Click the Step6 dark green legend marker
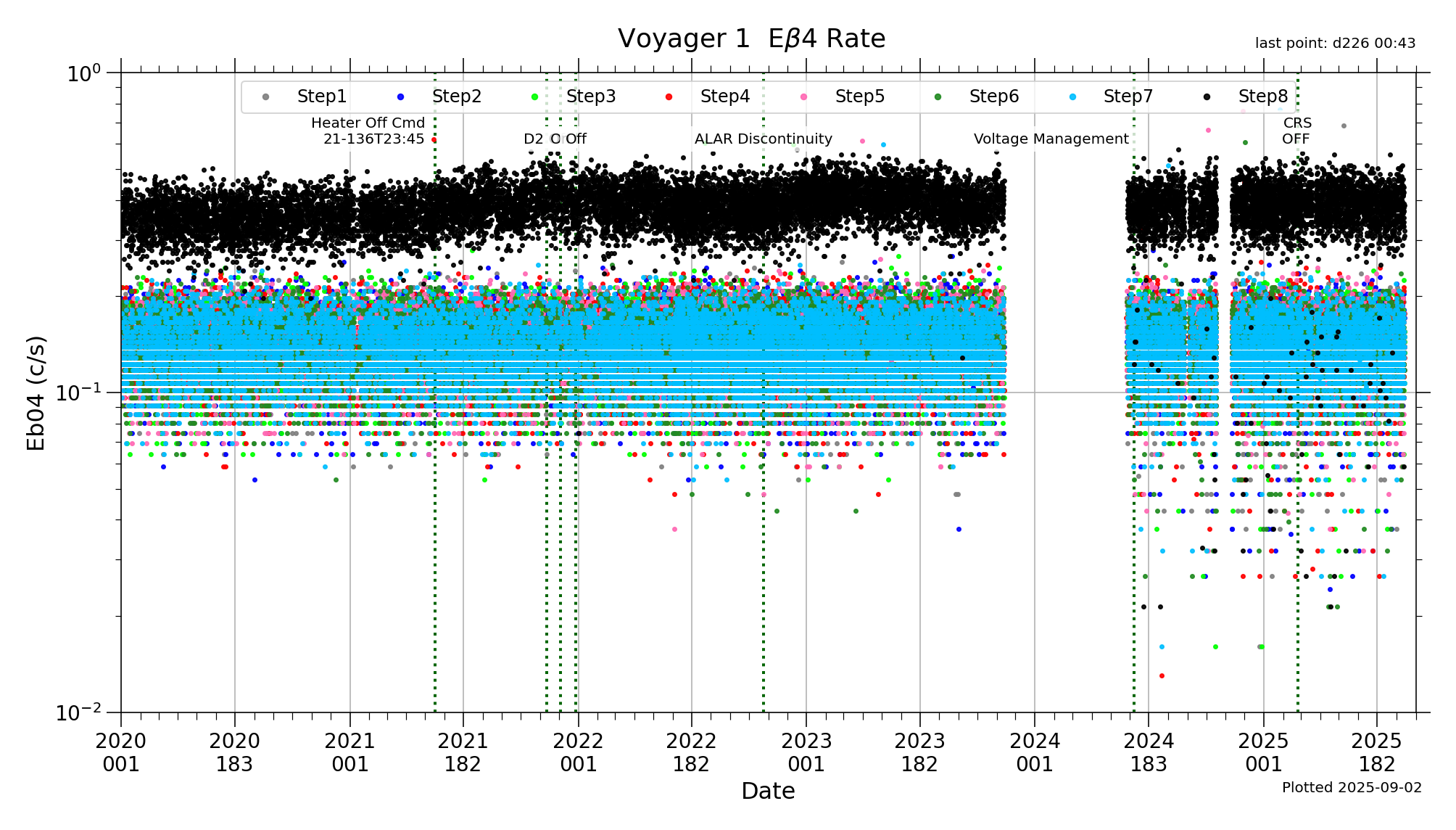1456x830 pixels. click(938, 97)
